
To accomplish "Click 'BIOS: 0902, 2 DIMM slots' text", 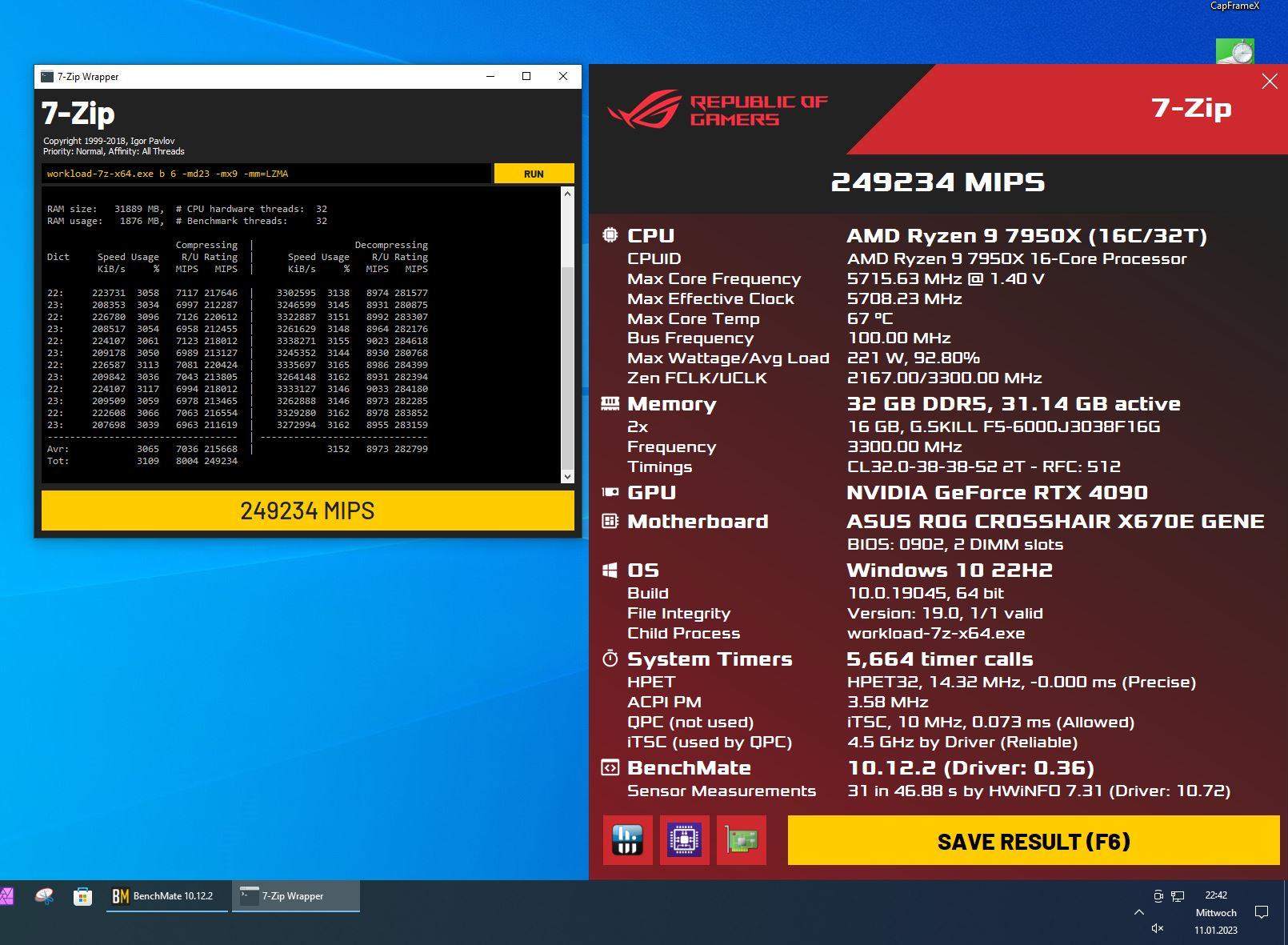I will click(x=955, y=544).
